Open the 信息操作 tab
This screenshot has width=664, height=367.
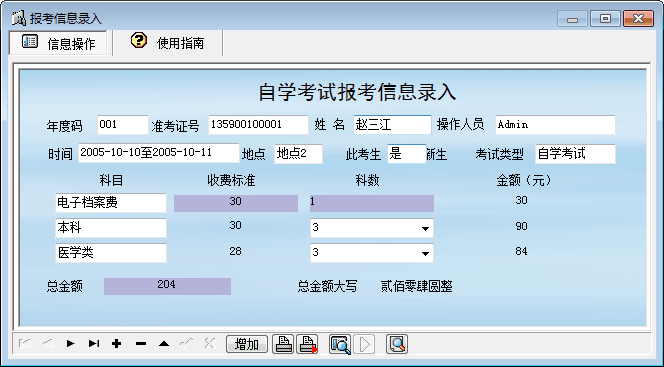(x=58, y=43)
